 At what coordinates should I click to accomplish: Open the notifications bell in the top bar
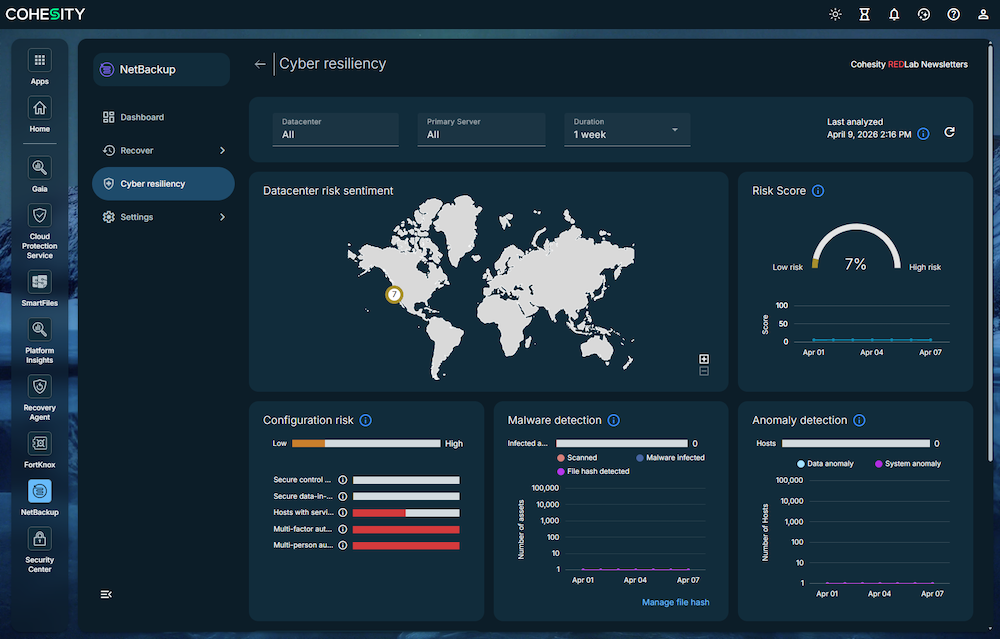point(894,14)
